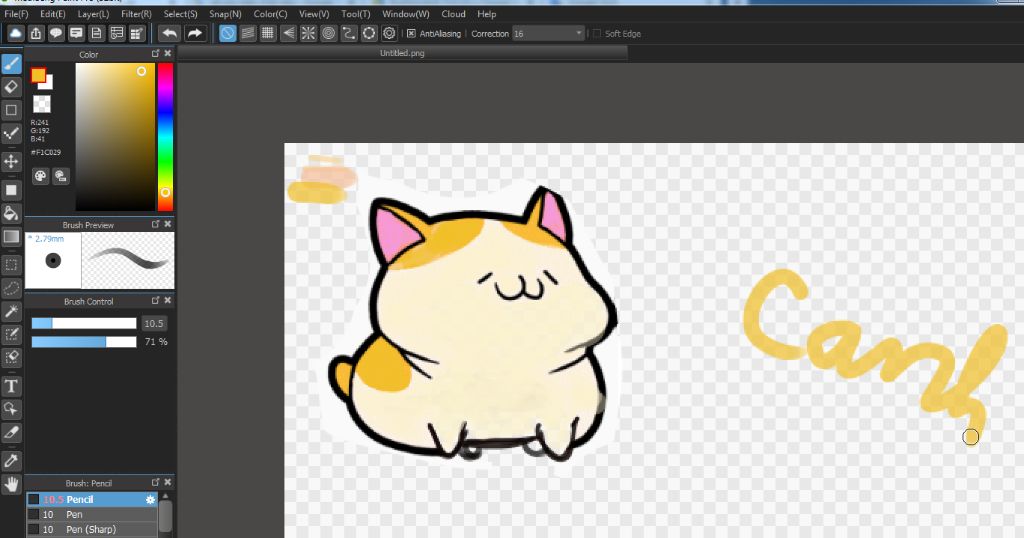The height and width of the screenshot is (538, 1024).
Task: Enable radial snap
Action: click(x=308, y=33)
